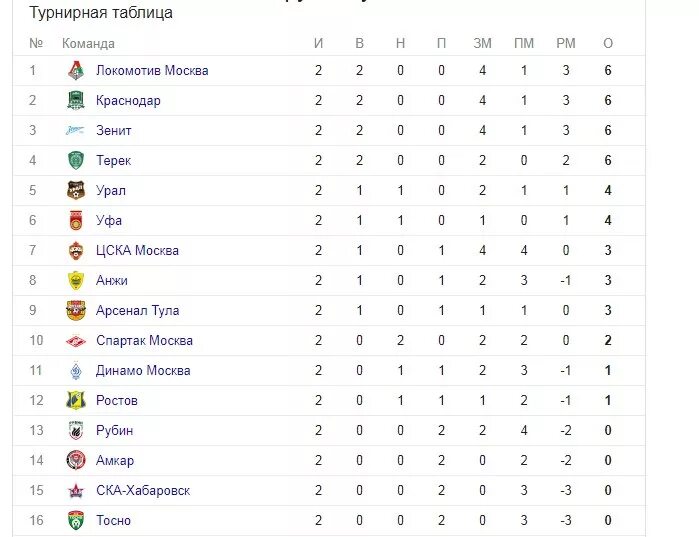Click the Локомотив Москва club logo
The width and height of the screenshot is (699, 537).
tap(76, 70)
